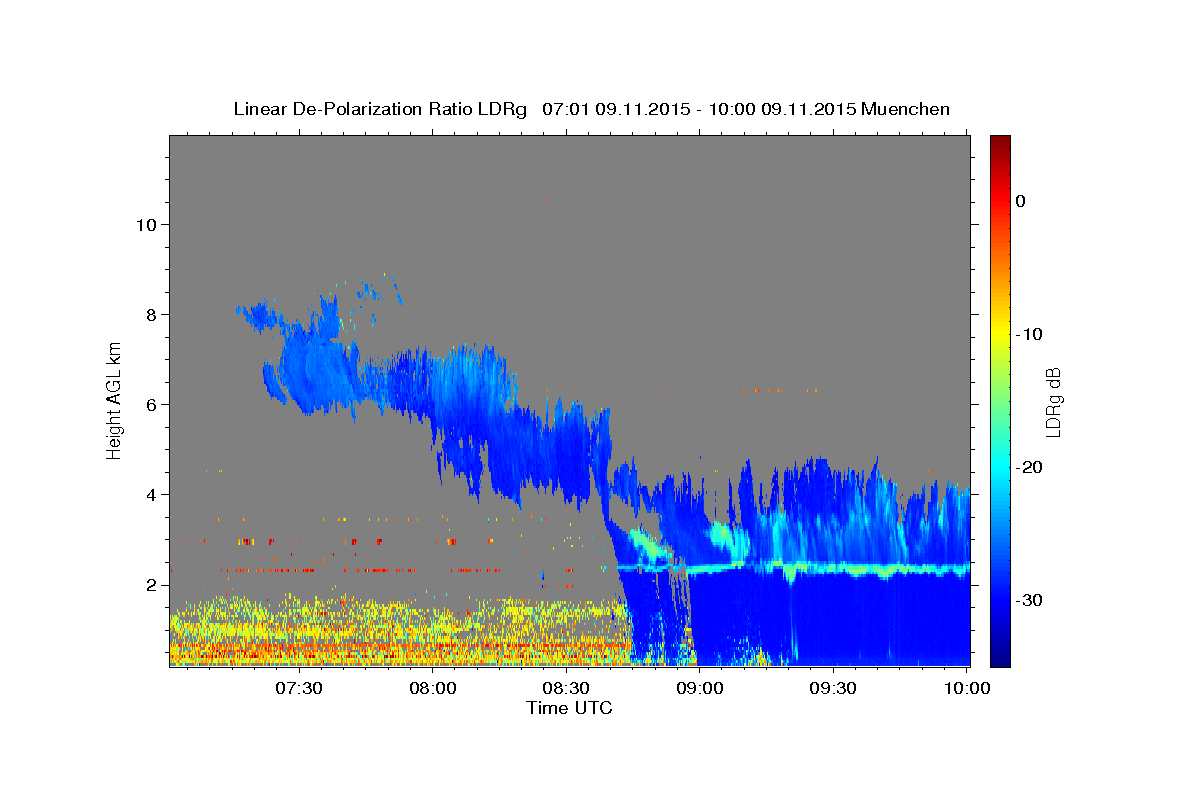Click the 07:30 time tick label
Image resolution: width=1200 pixels, height=800 pixels.
click(298, 689)
